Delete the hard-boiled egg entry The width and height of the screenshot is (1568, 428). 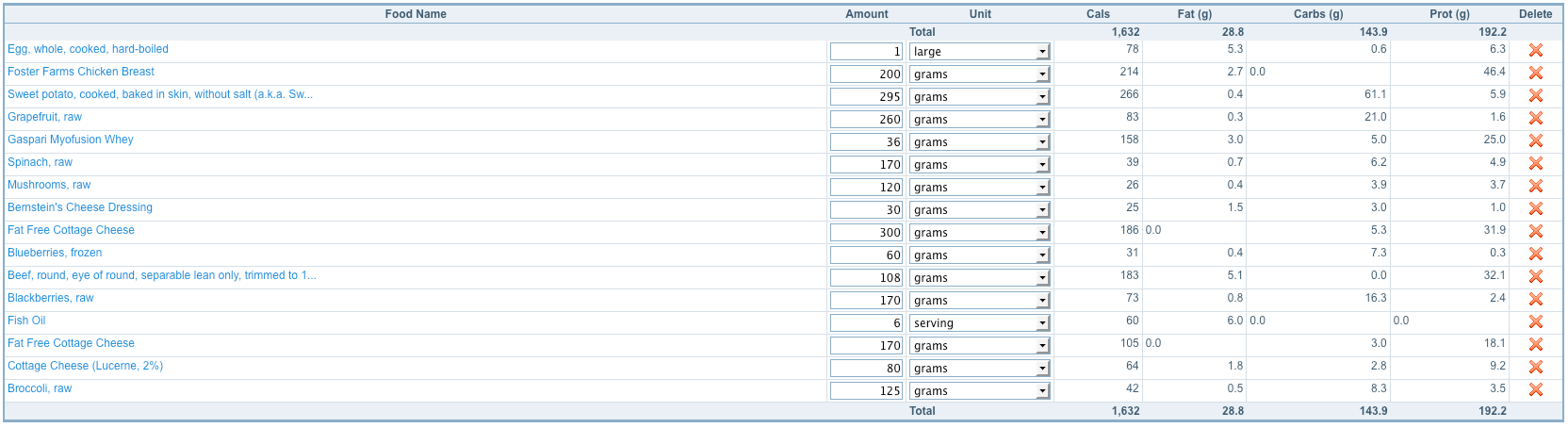point(1535,51)
